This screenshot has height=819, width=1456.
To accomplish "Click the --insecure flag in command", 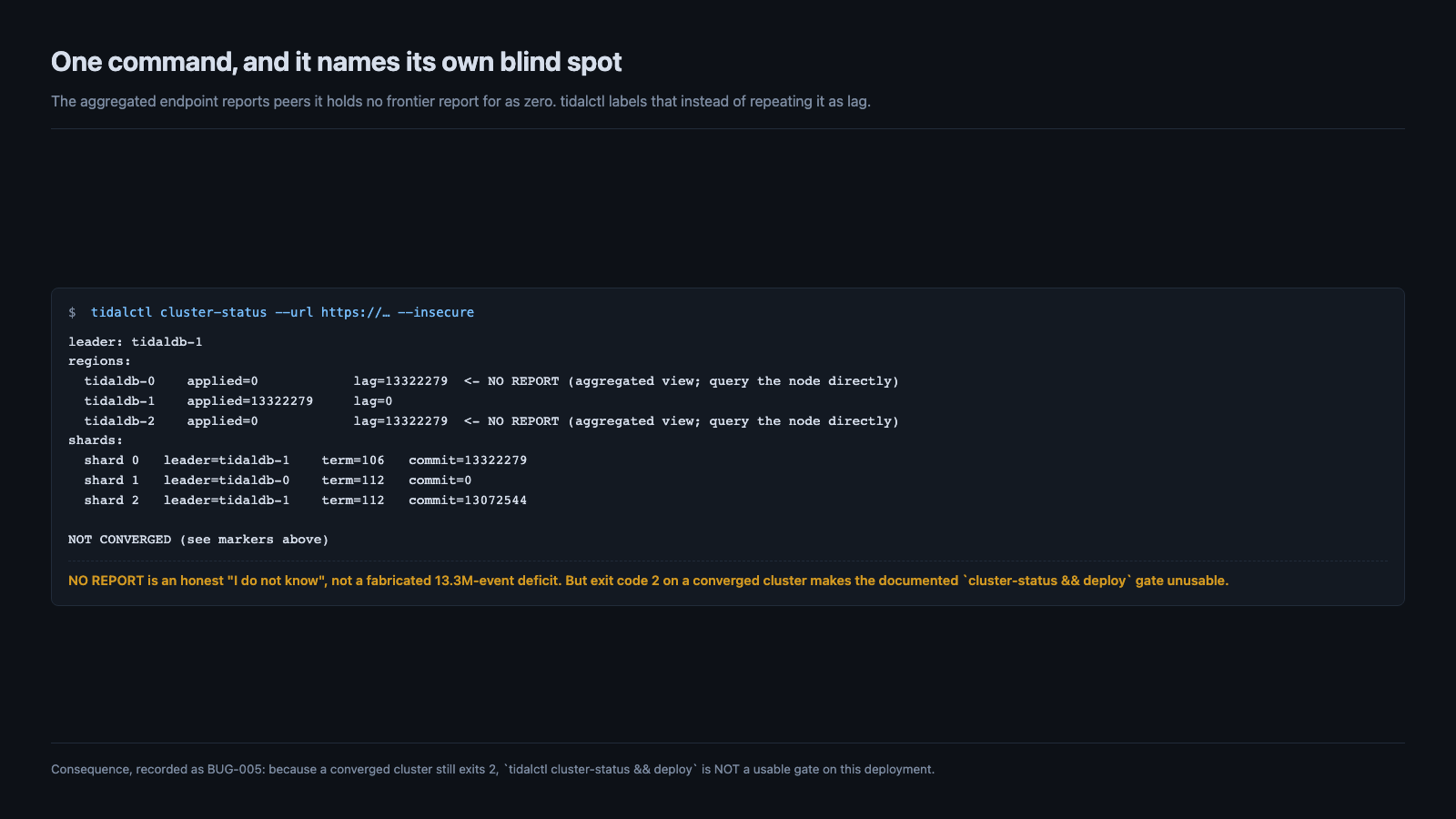I will (436, 312).
